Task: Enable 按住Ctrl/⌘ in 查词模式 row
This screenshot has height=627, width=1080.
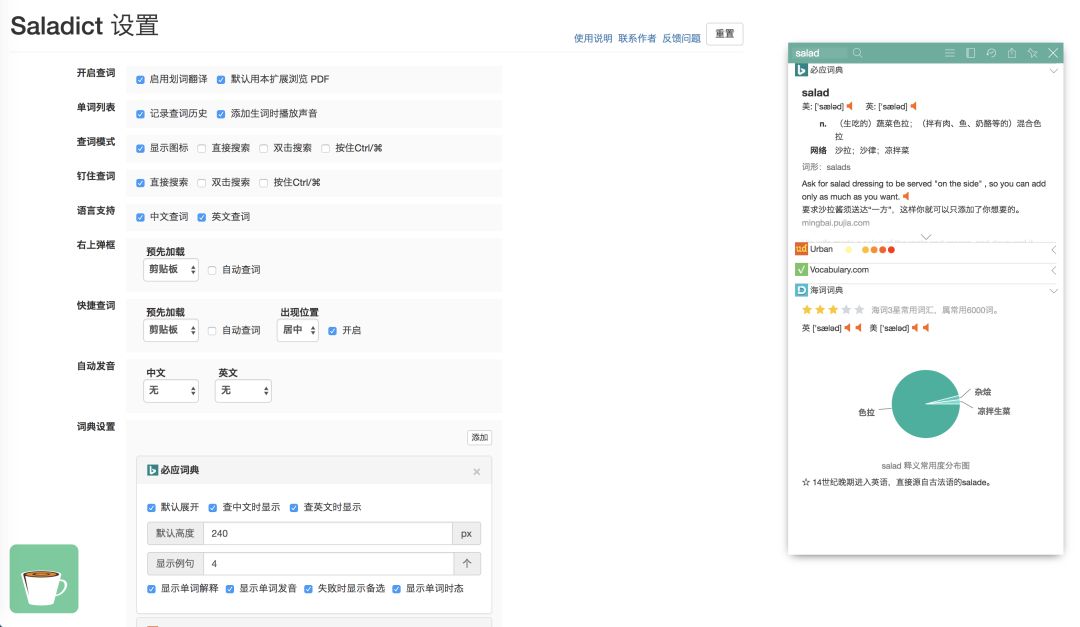Action: (326, 149)
